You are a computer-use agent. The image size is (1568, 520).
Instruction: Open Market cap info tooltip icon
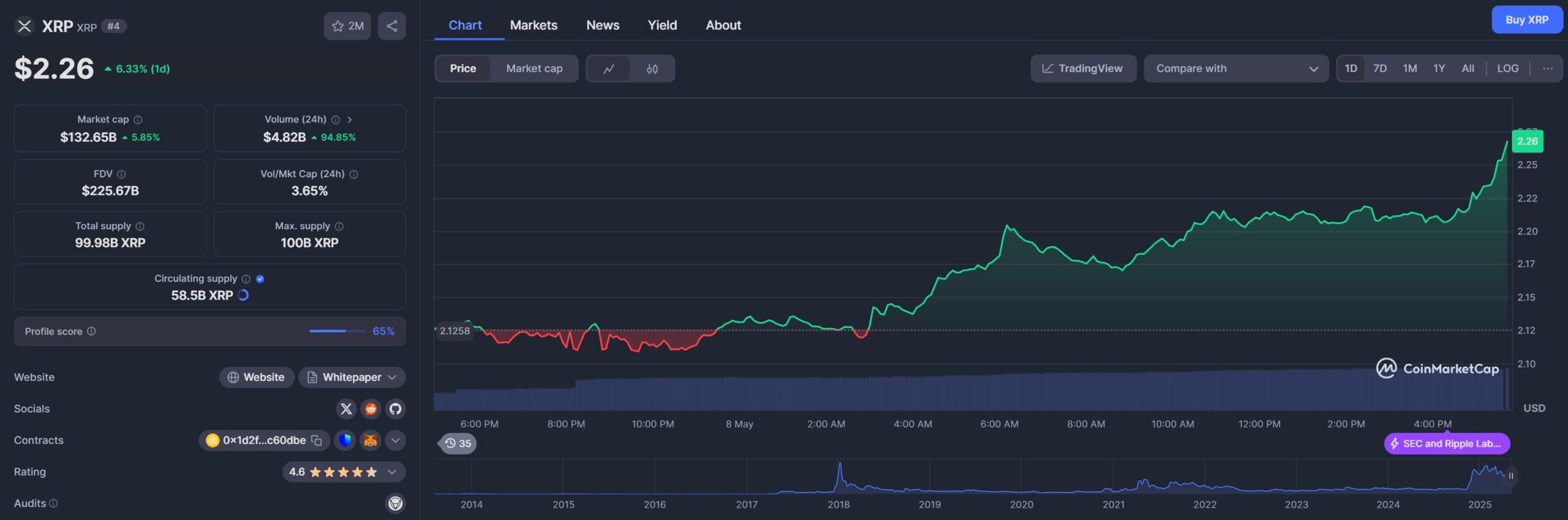(138, 119)
